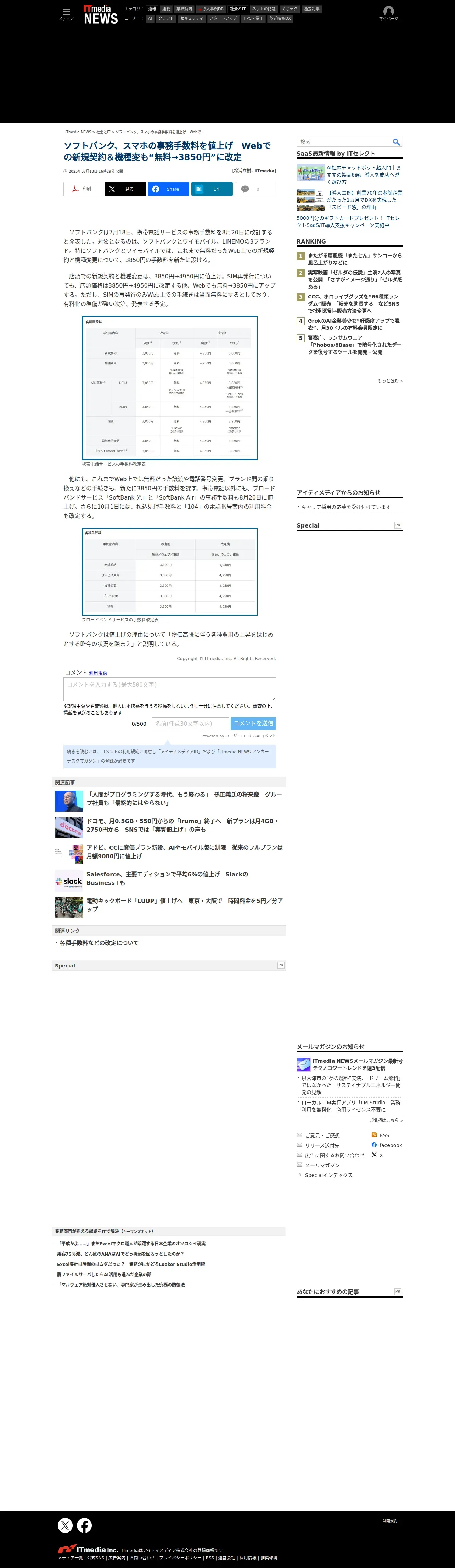The height and width of the screenshot is (1568, 455).
Task: Open the 過去記事 category
Action: [311, 9]
